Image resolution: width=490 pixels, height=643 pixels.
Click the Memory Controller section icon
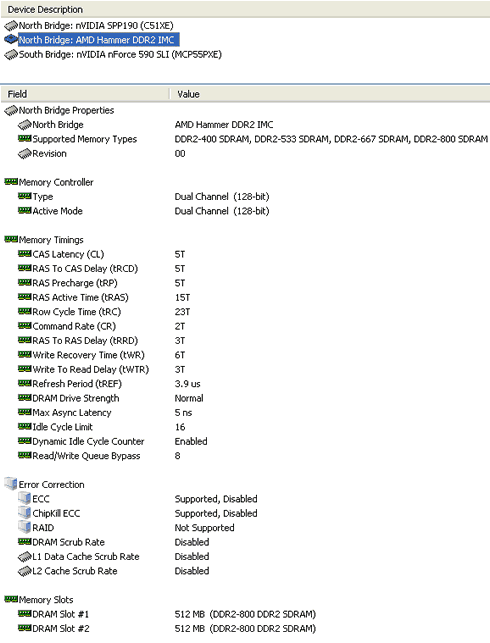click(x=11, y=182)
